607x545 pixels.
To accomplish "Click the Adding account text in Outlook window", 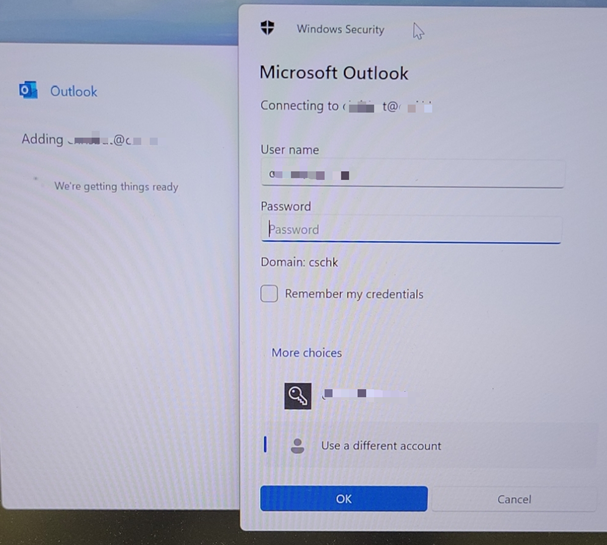I will pos(90,139).
